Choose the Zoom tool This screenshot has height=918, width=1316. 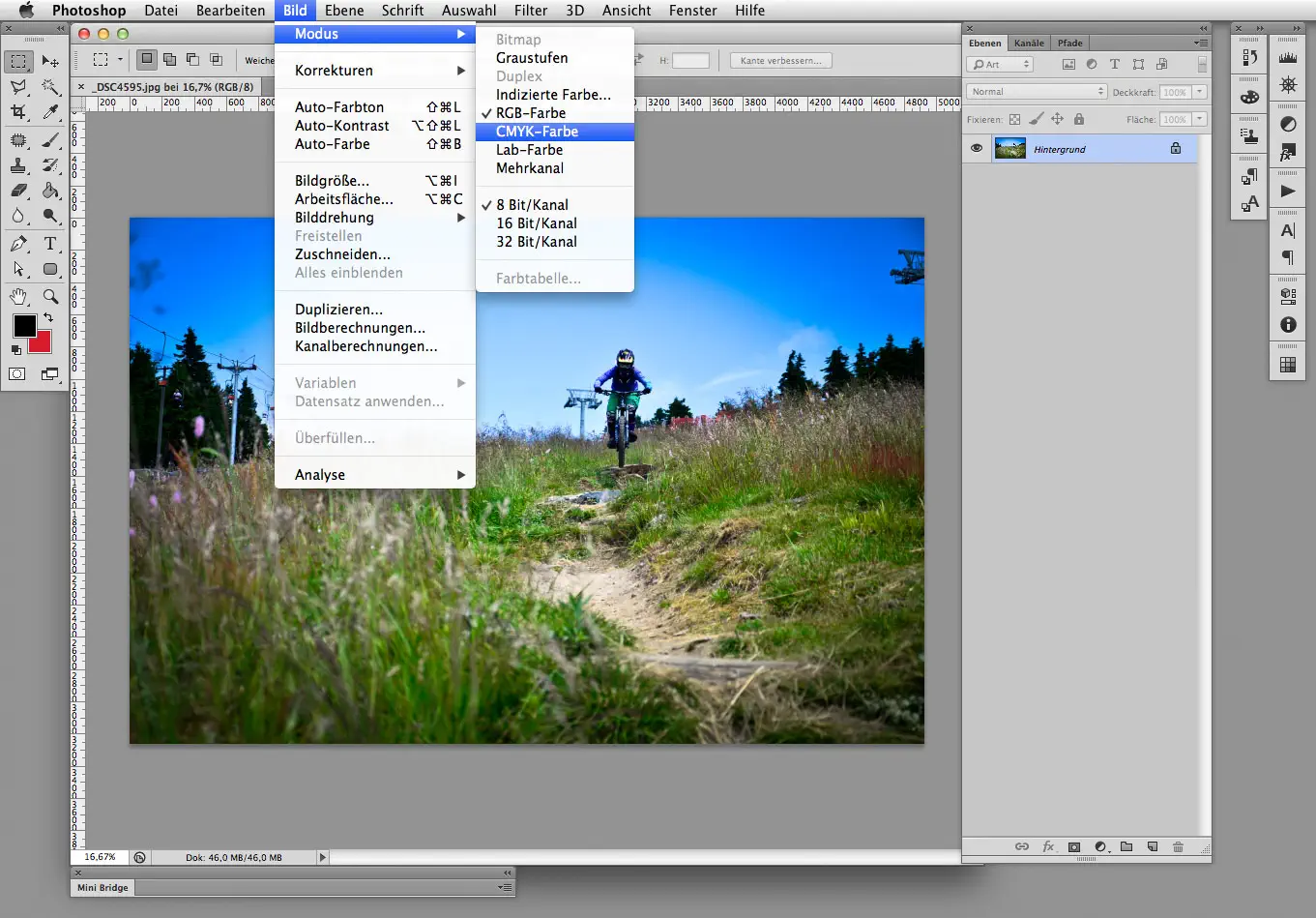click(50, 295)
